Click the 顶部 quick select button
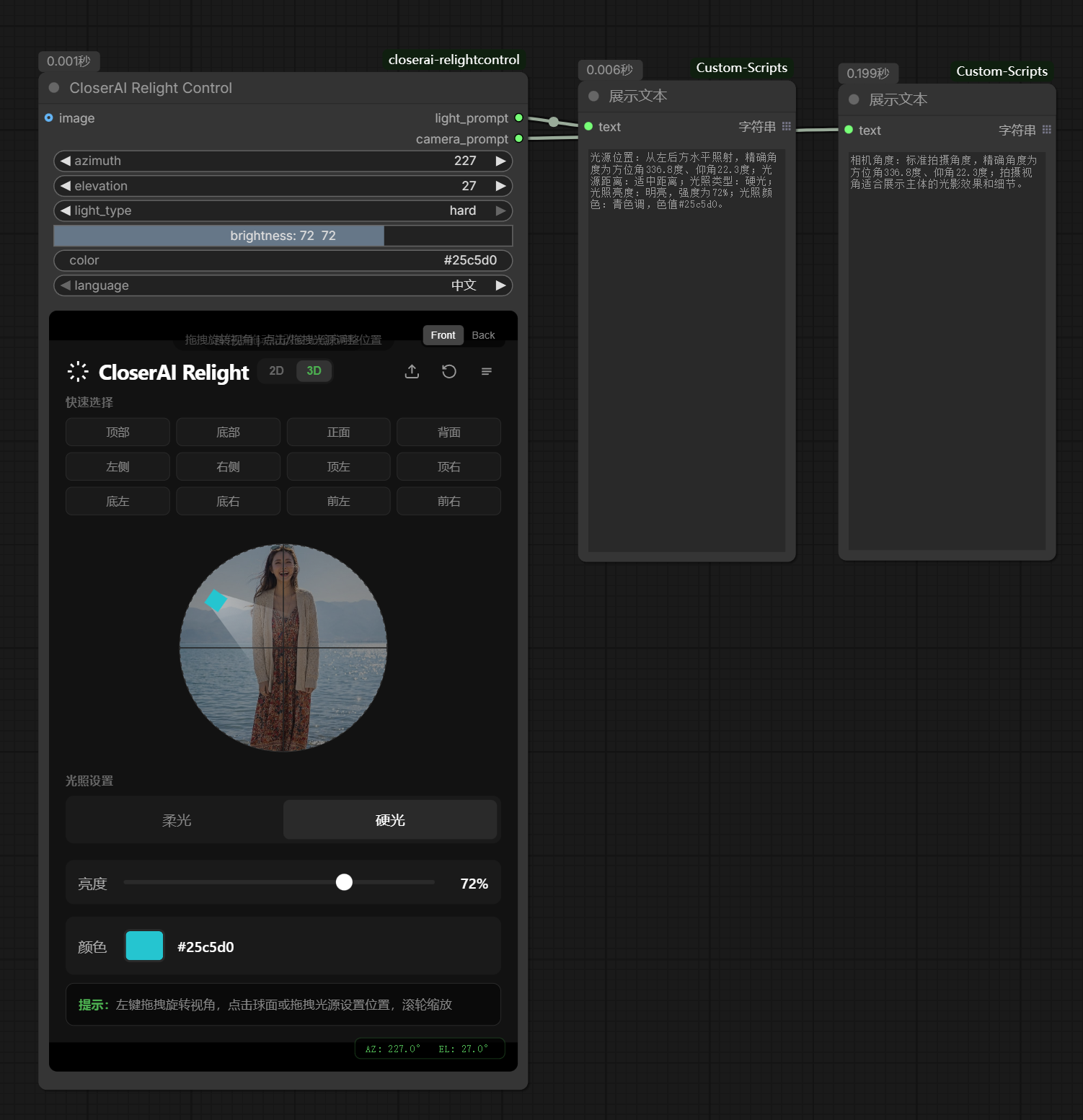The height and width of the screenshot is (1120, 1083). pos(118,432)
